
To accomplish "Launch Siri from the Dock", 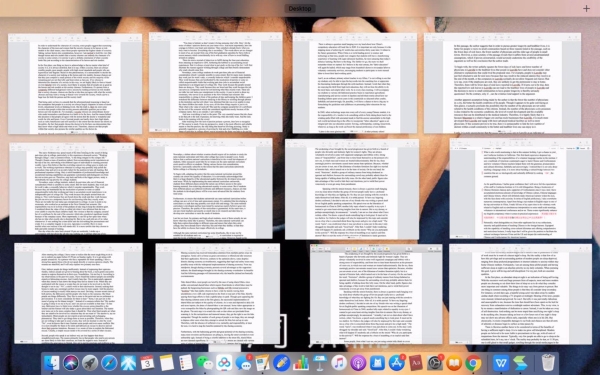I will [71, 362].
